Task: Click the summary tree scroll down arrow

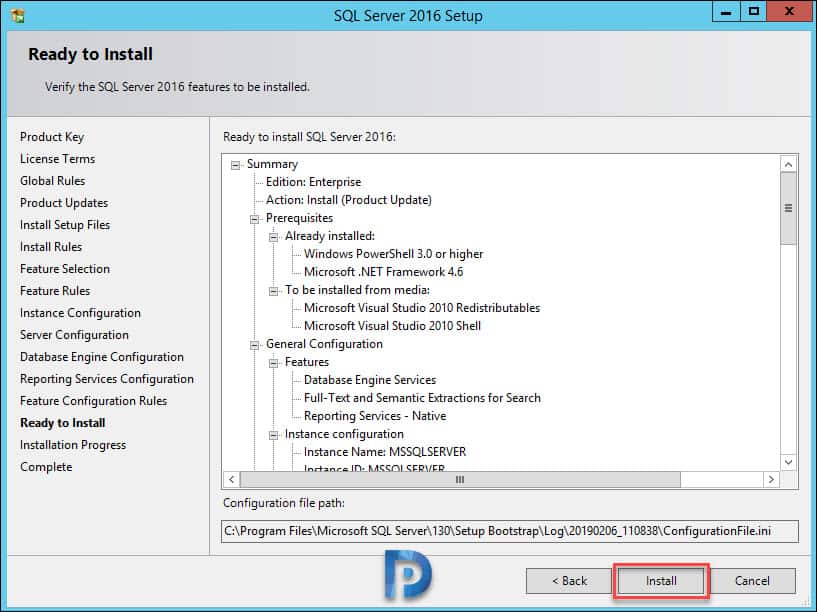Action: click(788, 462)
